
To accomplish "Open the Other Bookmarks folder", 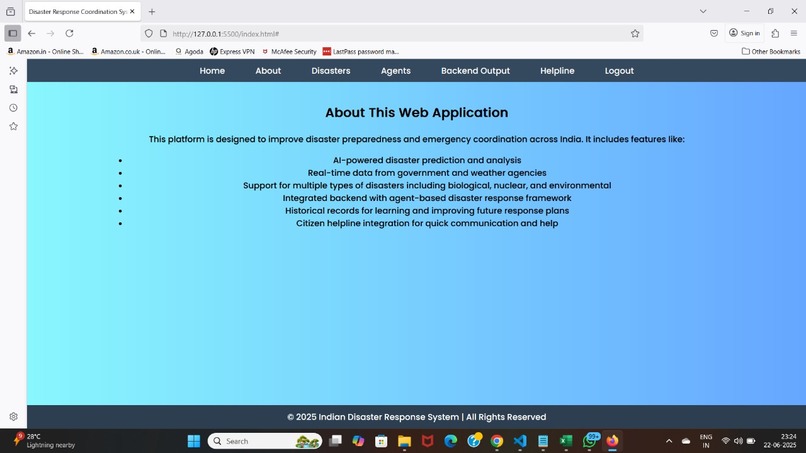I will (771, 51).
